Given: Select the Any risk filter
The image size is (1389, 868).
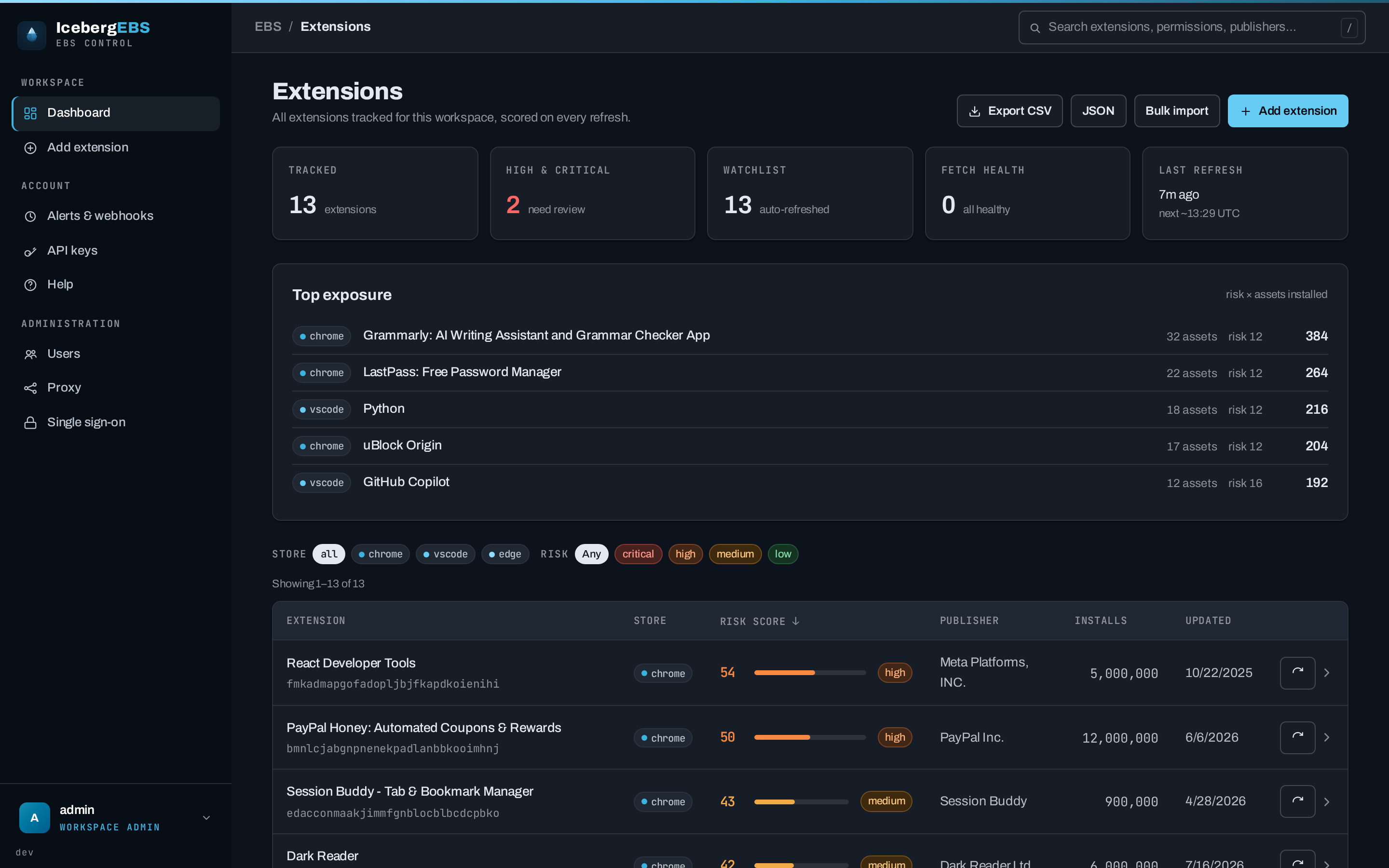Looking at the screenshot, I should 591,554.
